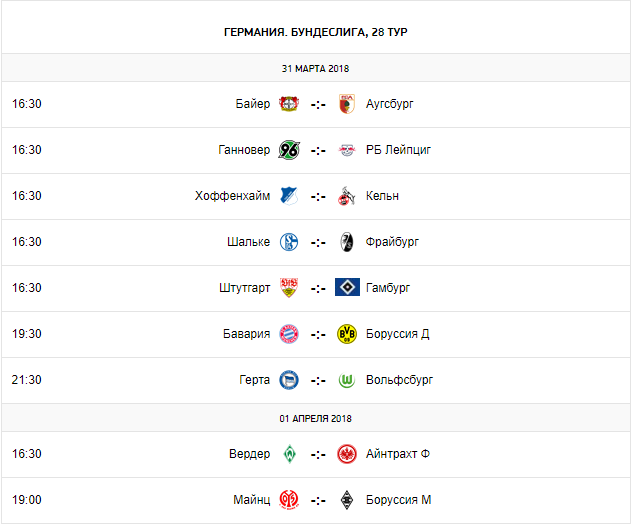Click the Schalke club logo

(x=289, y=242)
